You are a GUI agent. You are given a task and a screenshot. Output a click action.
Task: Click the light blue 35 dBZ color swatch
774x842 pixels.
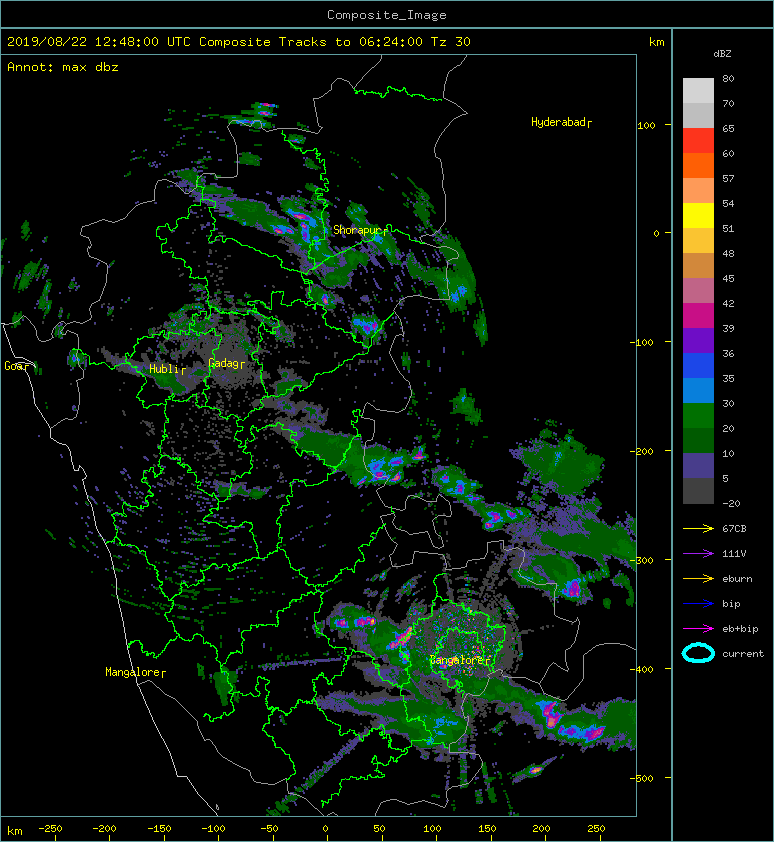point(698,391)
